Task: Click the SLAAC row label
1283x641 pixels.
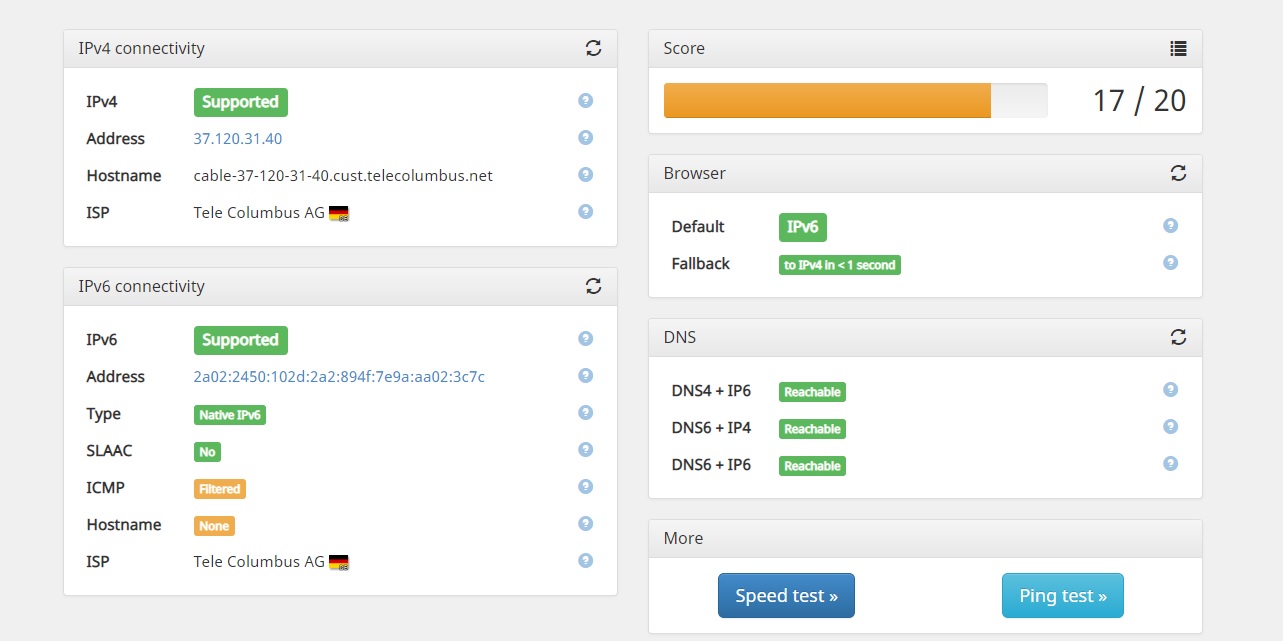Action: pos(109,451)
